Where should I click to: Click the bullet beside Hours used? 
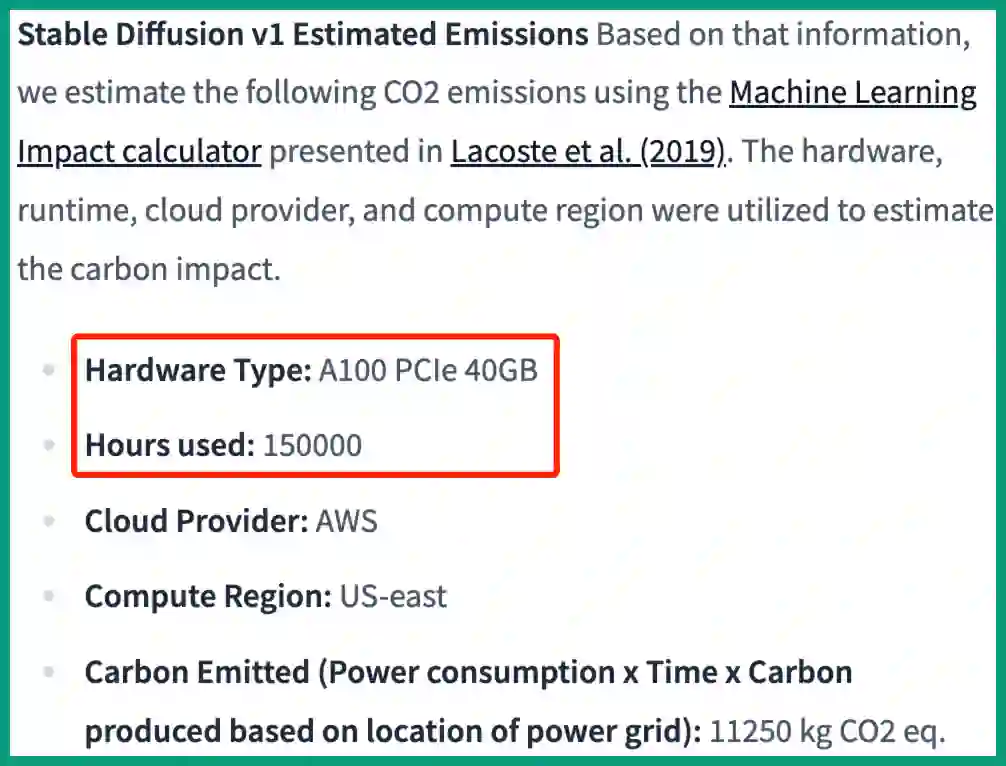(48, 445)
